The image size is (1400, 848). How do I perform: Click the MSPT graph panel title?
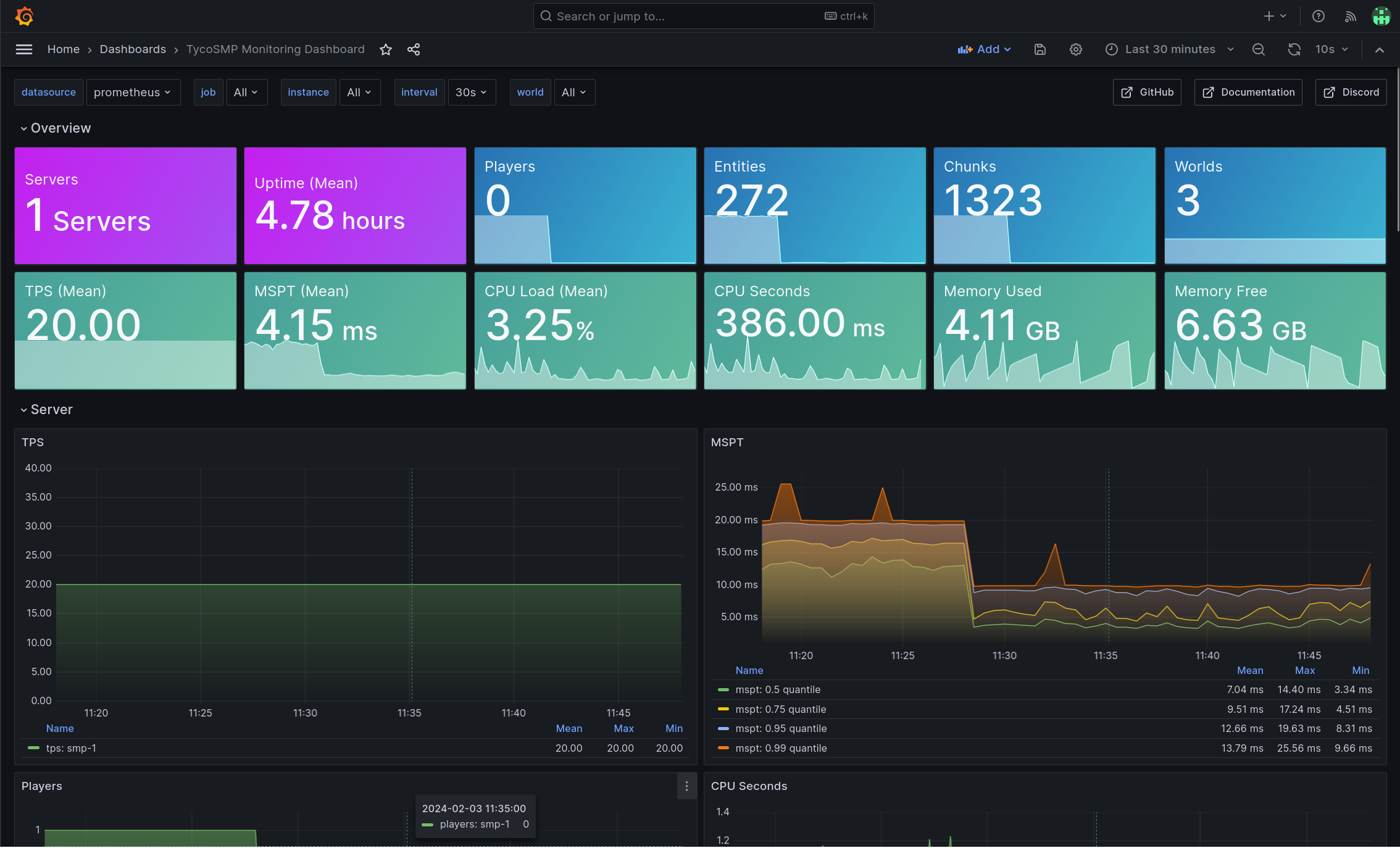point(727,443)
